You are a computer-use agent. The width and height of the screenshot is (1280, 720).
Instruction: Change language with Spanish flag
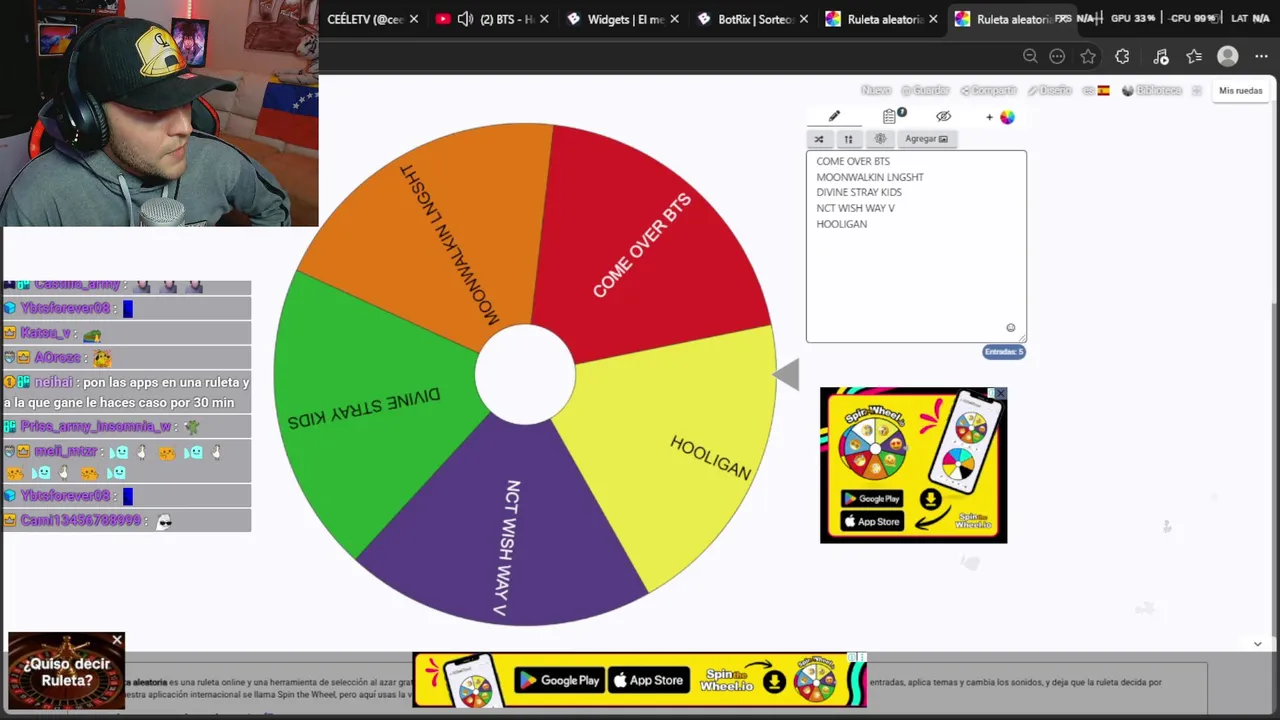1097,90
